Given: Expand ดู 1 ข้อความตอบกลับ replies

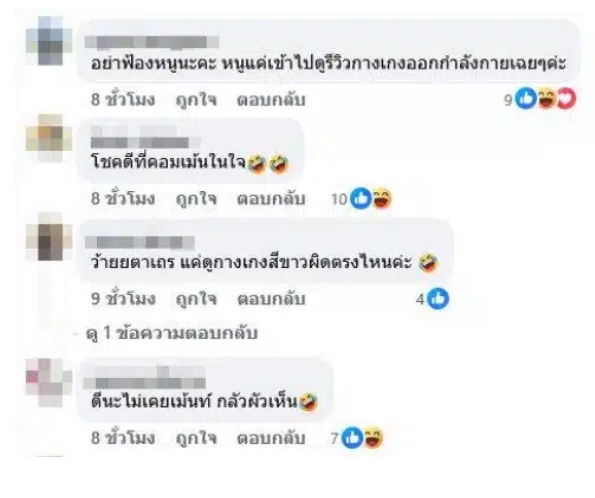Looking at the screenshot, I should (172, 333).
